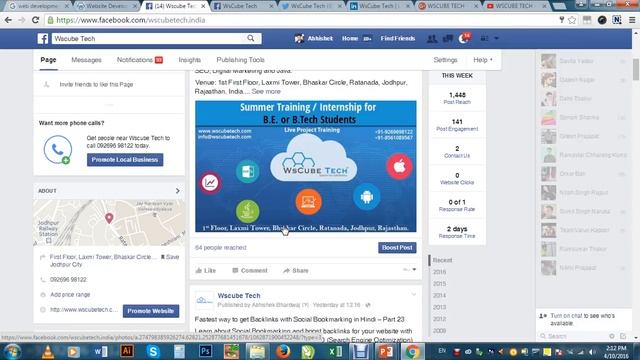
Task: Open the friend requests icon
Action: [x=431, y=38]
